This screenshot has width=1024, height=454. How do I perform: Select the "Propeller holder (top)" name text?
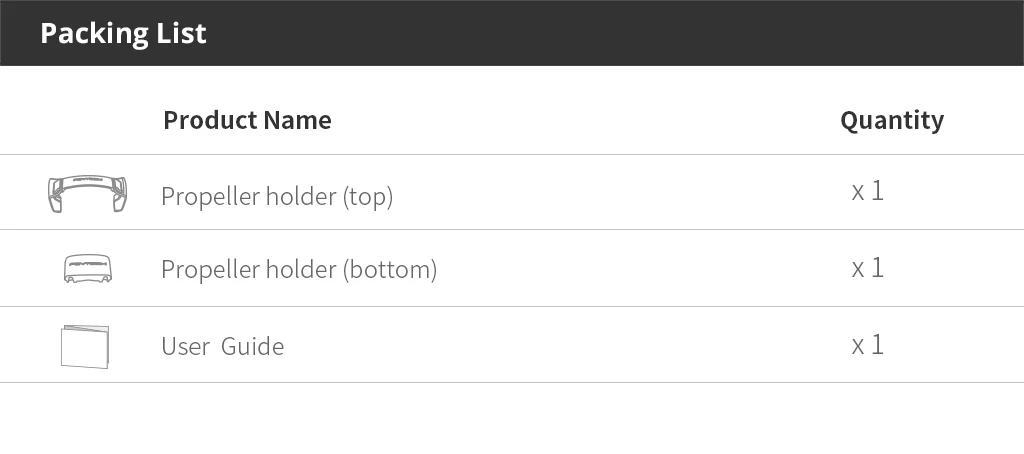pyautogui.click(x=276, y=196)
